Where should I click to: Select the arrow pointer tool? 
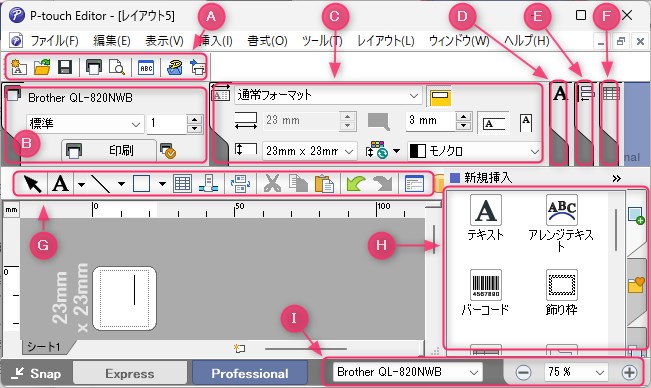[x=32, y=183]
